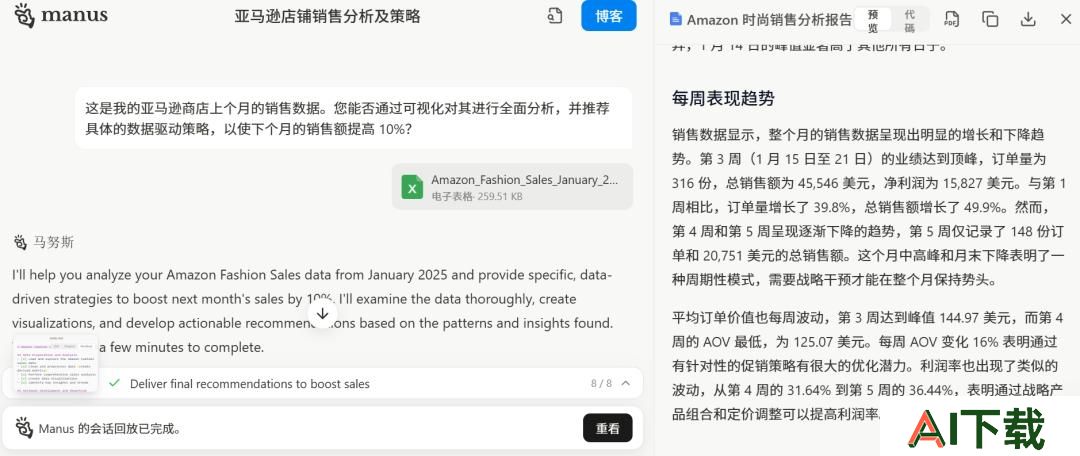Expand the 8/8 task steps chevron
The image size is (1080, 456).
625,383
